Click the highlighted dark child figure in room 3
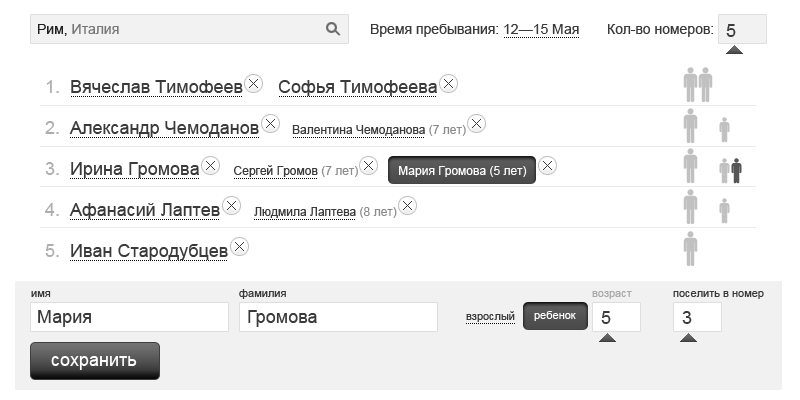 coord(736,171)
